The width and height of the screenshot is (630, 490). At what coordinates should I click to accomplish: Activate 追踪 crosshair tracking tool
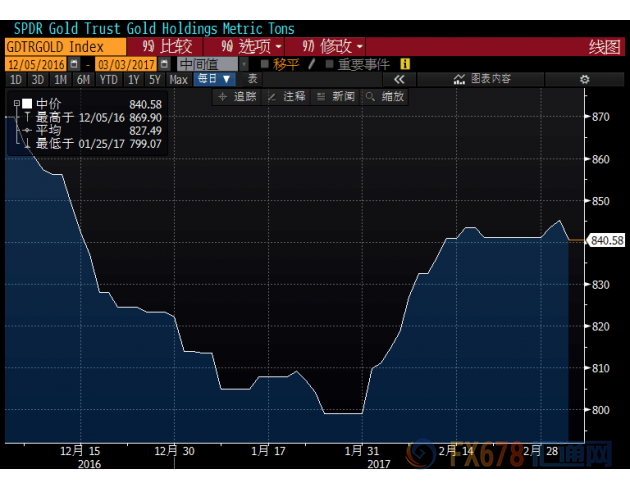237,97
